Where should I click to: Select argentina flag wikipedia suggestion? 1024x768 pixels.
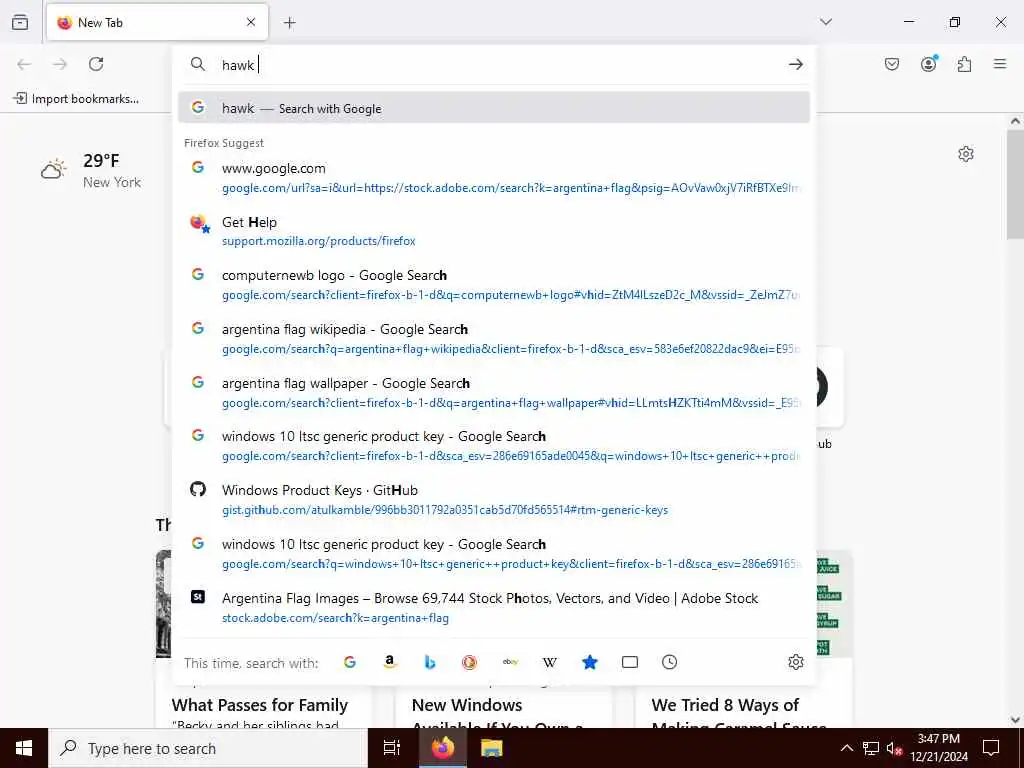(x=494, y=339)
